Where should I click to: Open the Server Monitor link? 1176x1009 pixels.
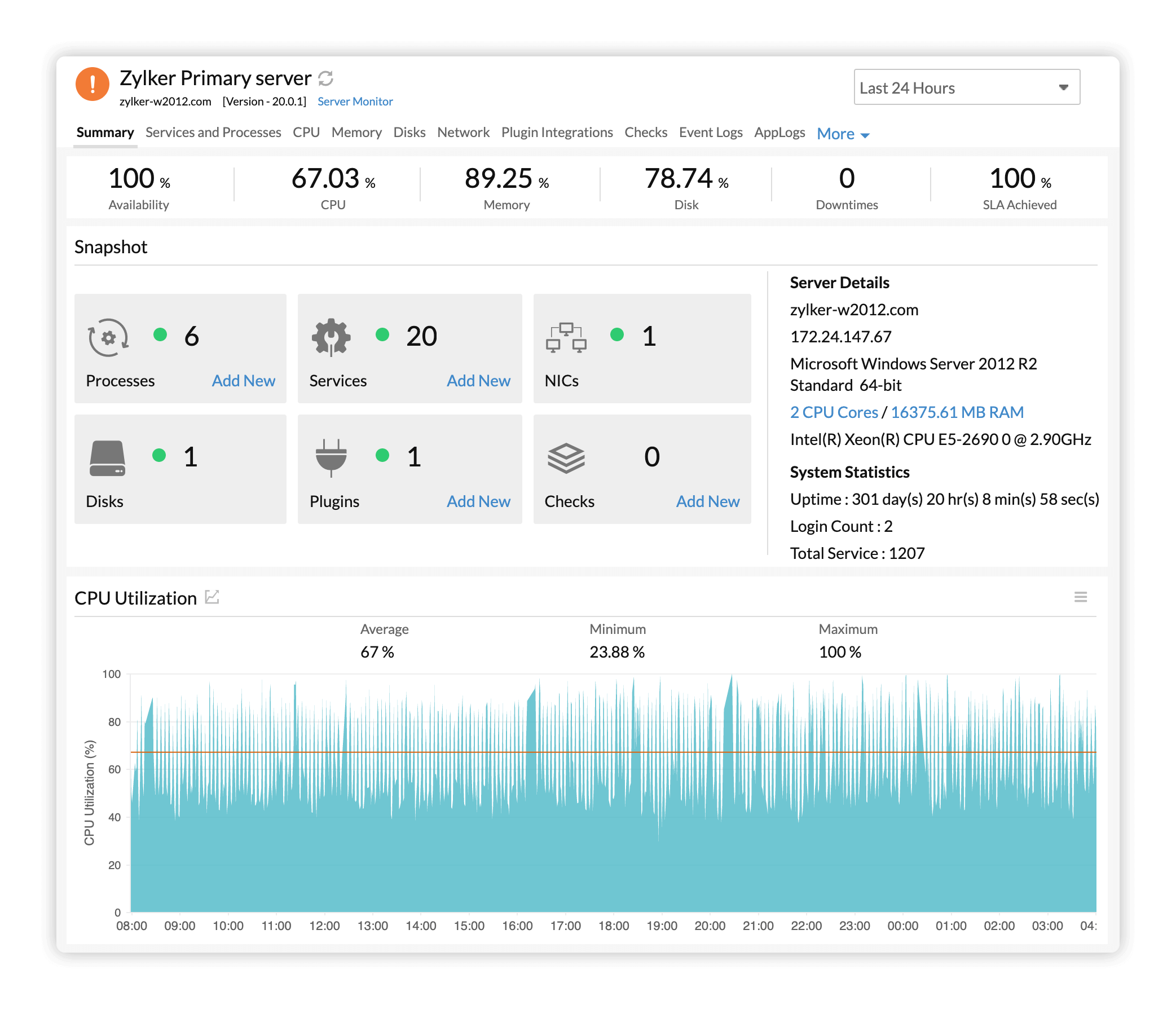pyautogui.click(x=355, y=101)
